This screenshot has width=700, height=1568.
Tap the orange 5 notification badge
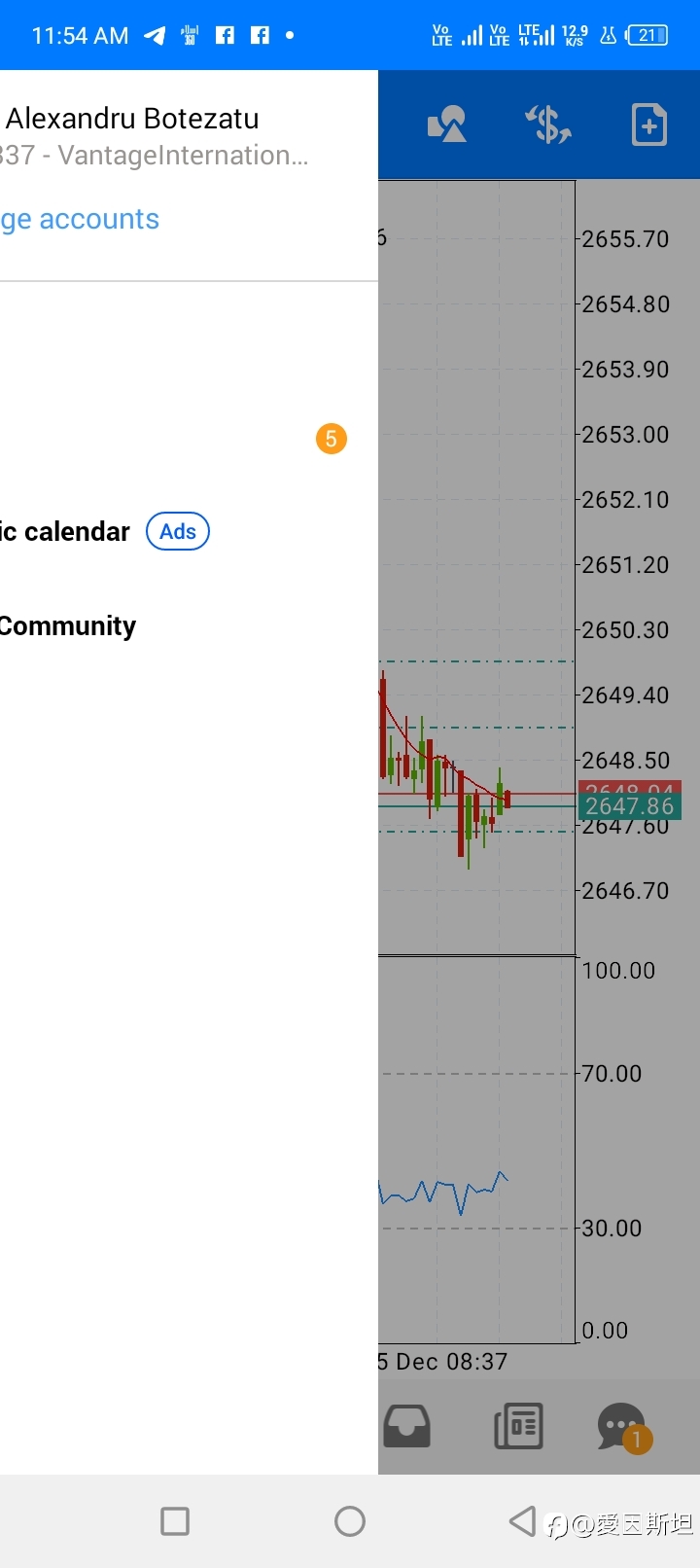coord(332,439)
